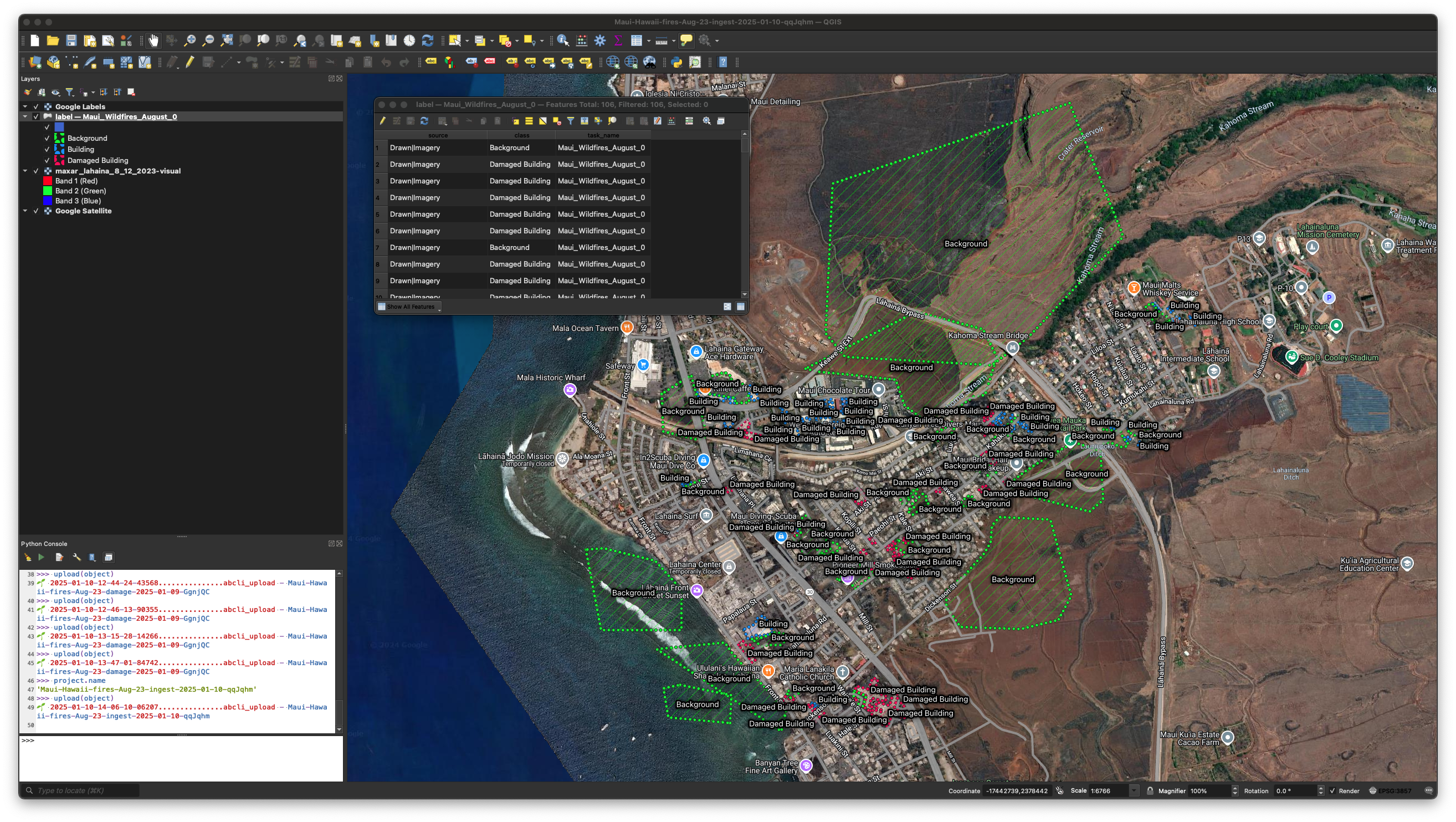This screenshot has height=822, width=1456.
Task: Toggle visibility of Google Labels layer
Action: coord(36,107)
